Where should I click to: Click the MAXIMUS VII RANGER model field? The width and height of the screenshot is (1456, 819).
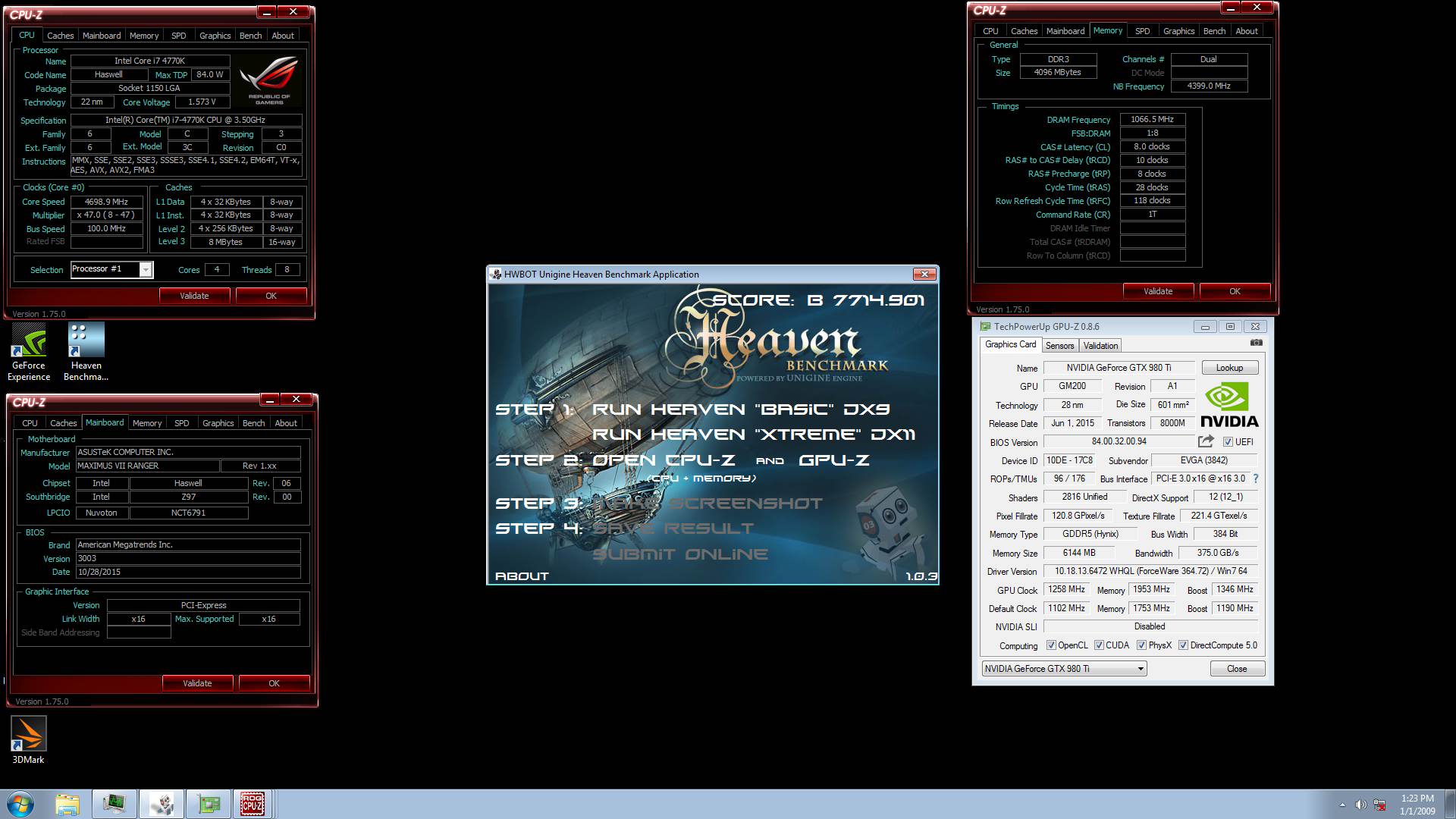(x=148, y=466)
